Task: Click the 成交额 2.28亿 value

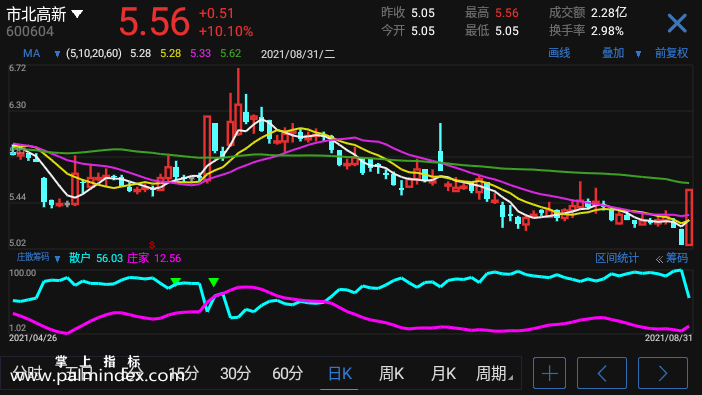Action: pos(609,13)
